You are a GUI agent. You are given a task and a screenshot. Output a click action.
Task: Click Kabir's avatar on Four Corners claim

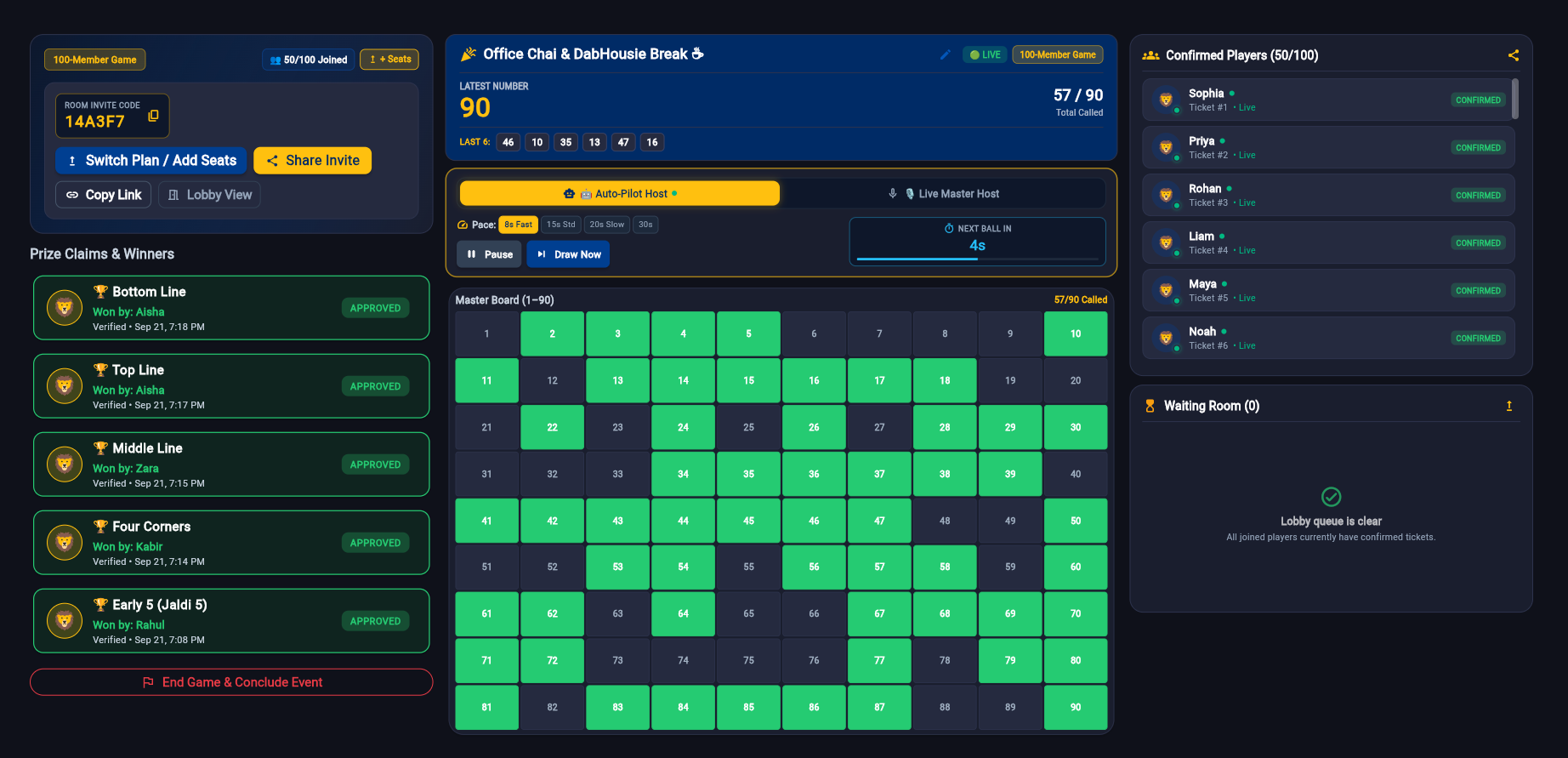click(x=65, y=543)
